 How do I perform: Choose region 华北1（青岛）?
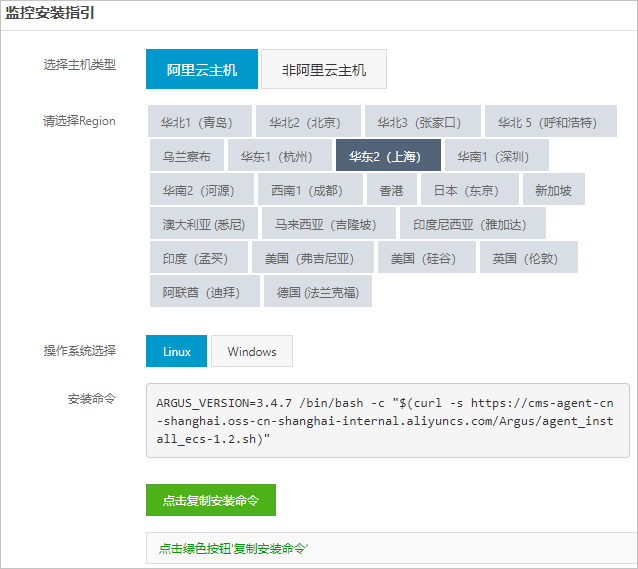[x=200, y=121]
